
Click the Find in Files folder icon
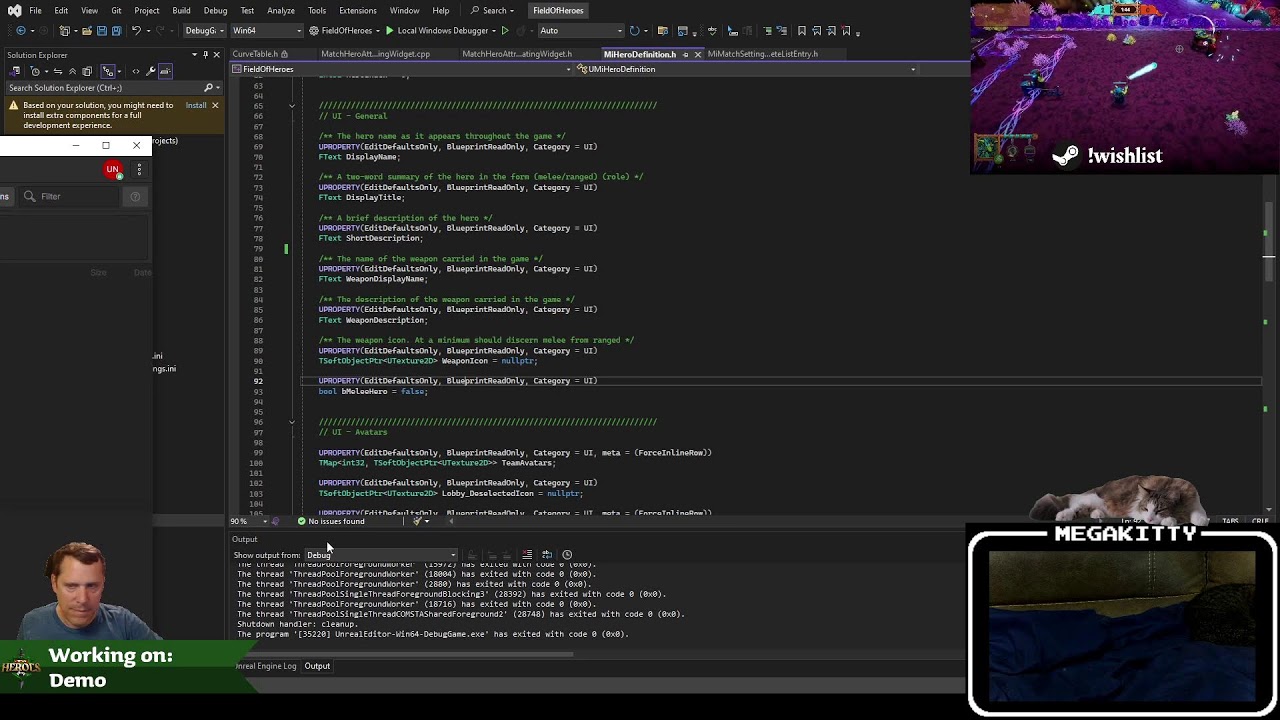tap(663, 31)
